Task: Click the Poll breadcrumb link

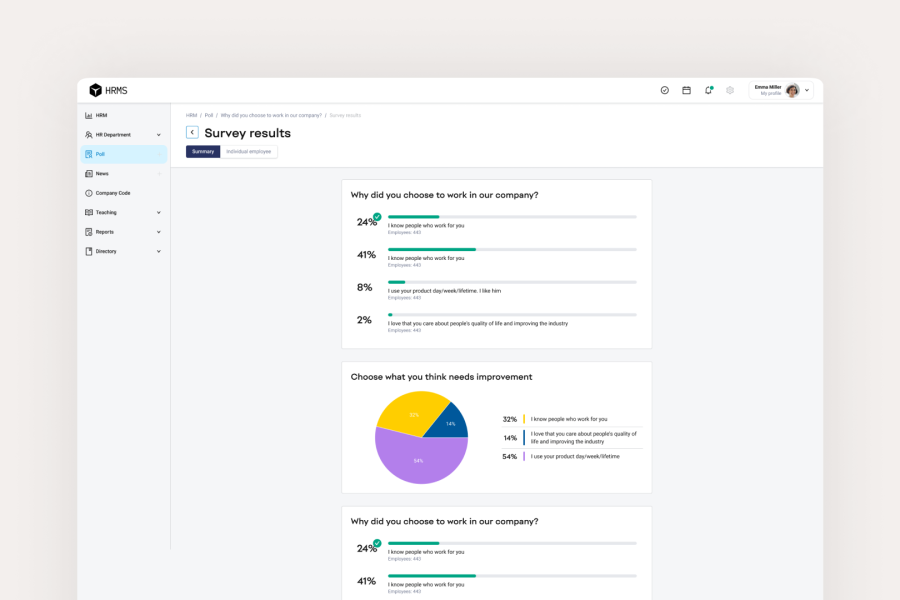Action: (x=209, y=115)
